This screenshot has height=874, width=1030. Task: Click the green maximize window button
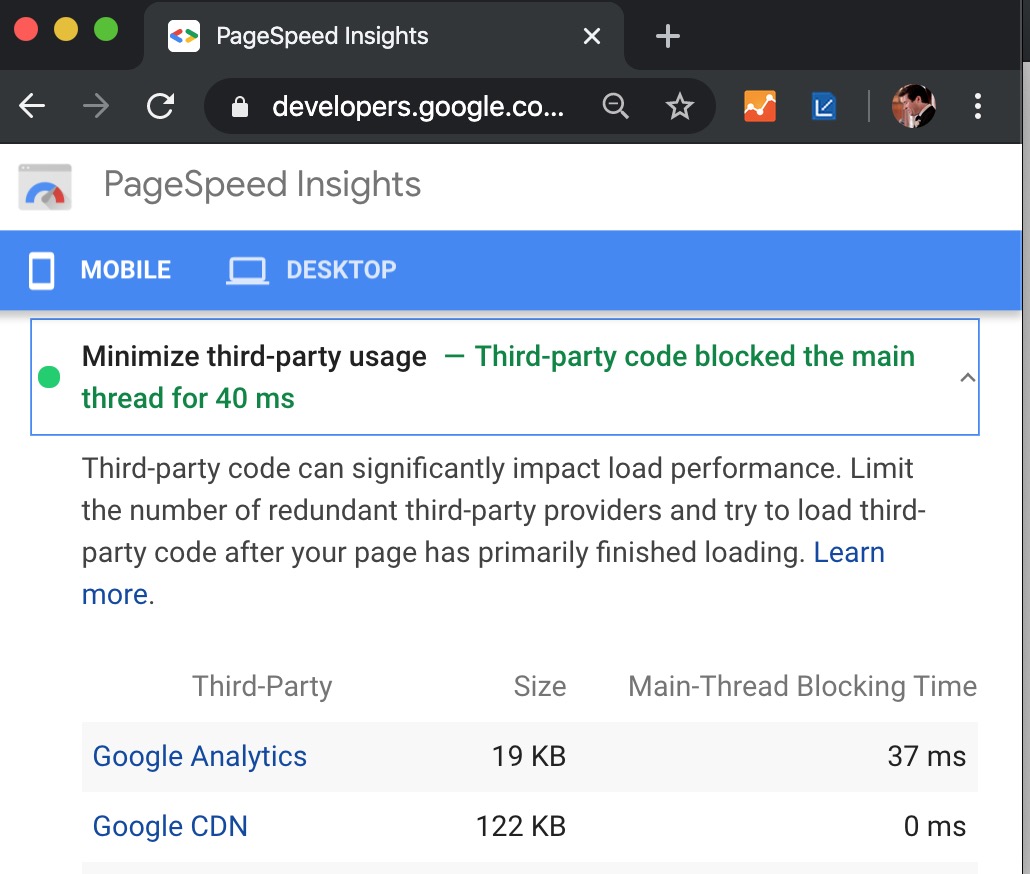coord(106,30)
